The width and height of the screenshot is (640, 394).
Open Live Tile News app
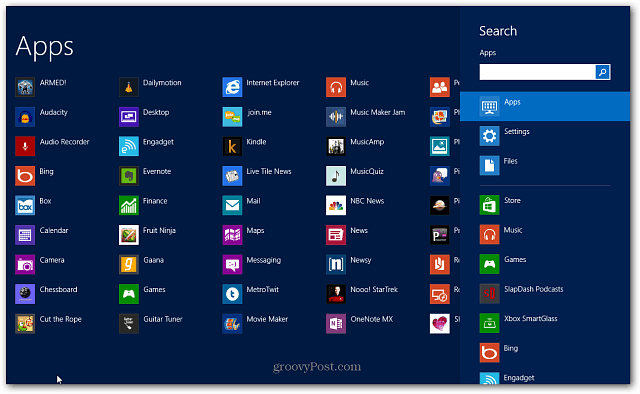pos(232,176)
